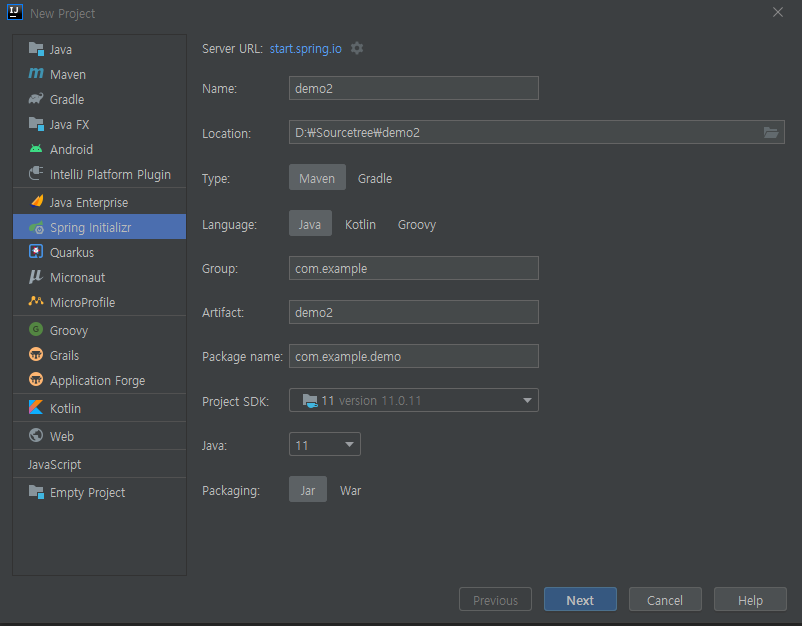This screenshot has width=802, height=626.
Task: Choose Groovy as the language
Action: [x=417, y=224]
